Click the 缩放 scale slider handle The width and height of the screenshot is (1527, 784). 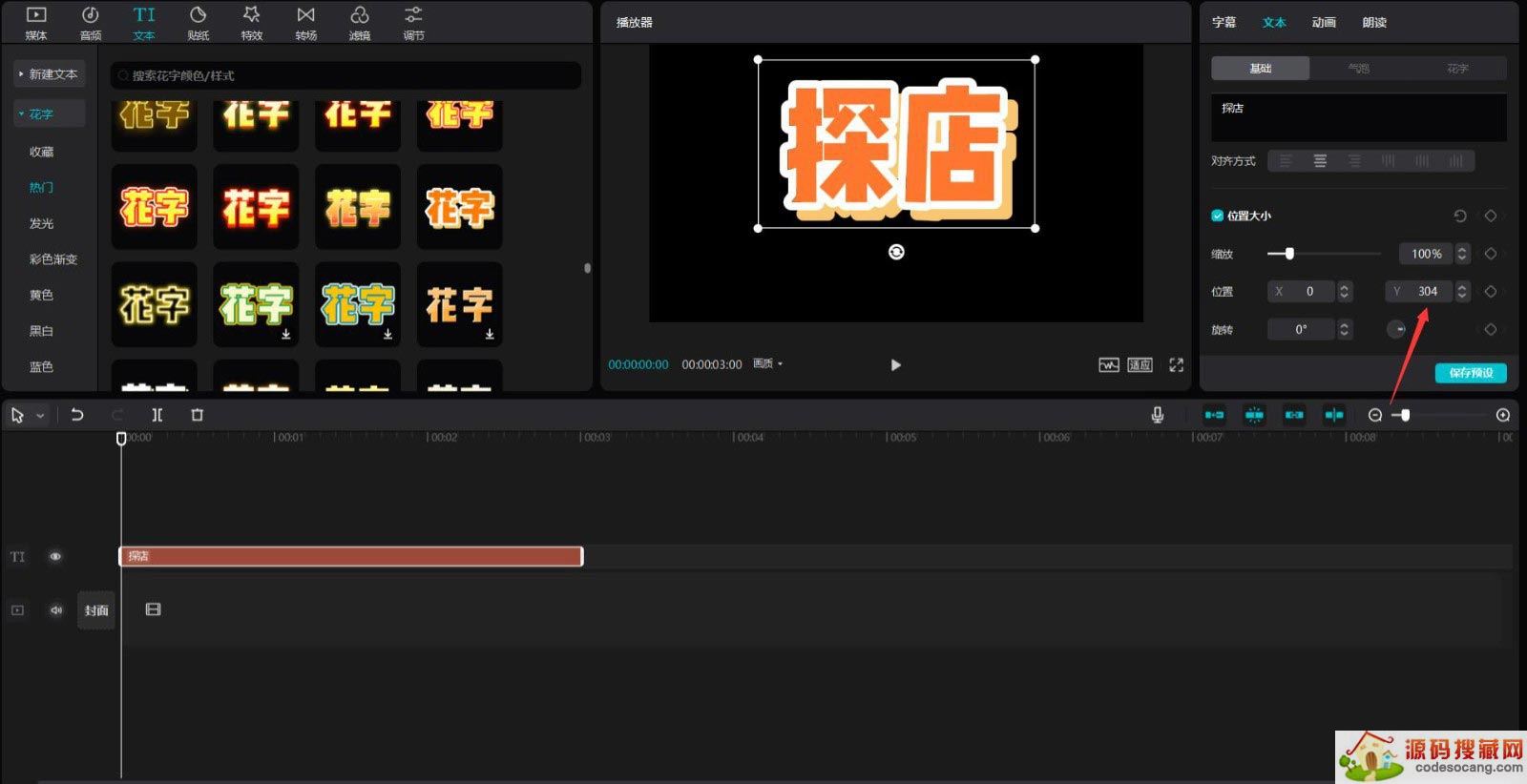point(1289,254)
